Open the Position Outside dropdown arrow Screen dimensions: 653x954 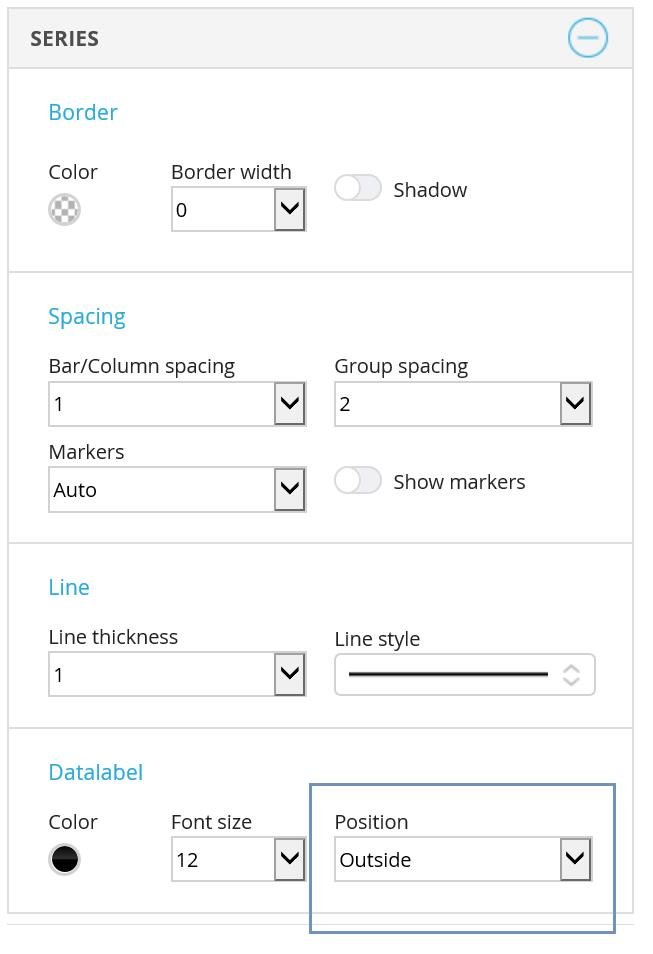pos(575,858)
